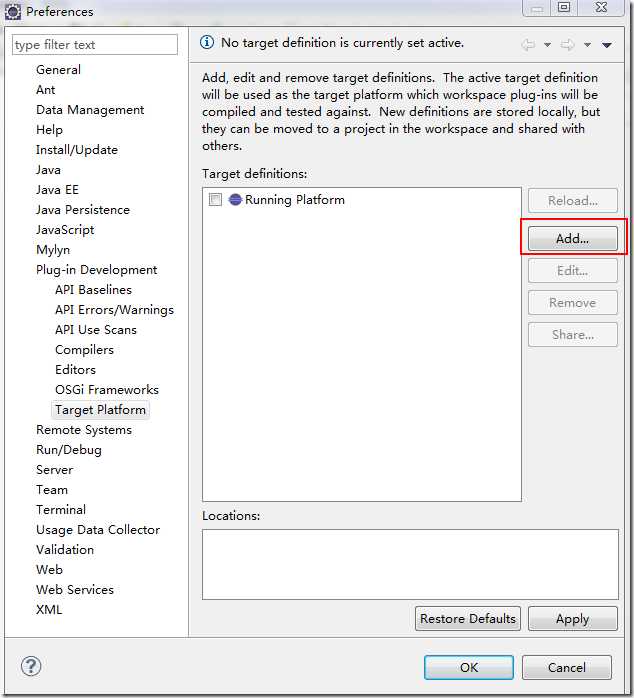The image size is (634, 698).
Task: Select the Java EE category
Action: (57, 190)
